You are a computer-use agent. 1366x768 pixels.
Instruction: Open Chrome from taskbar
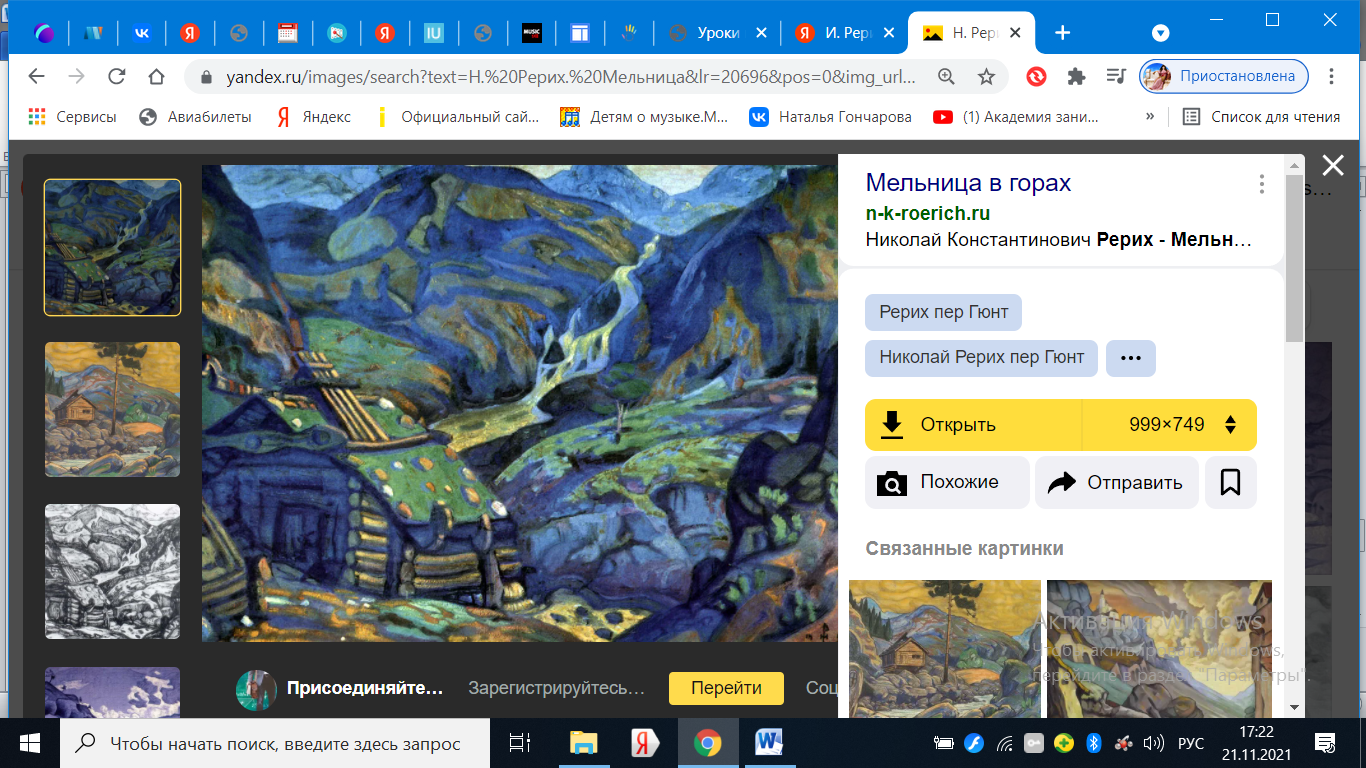coord(708,743)
